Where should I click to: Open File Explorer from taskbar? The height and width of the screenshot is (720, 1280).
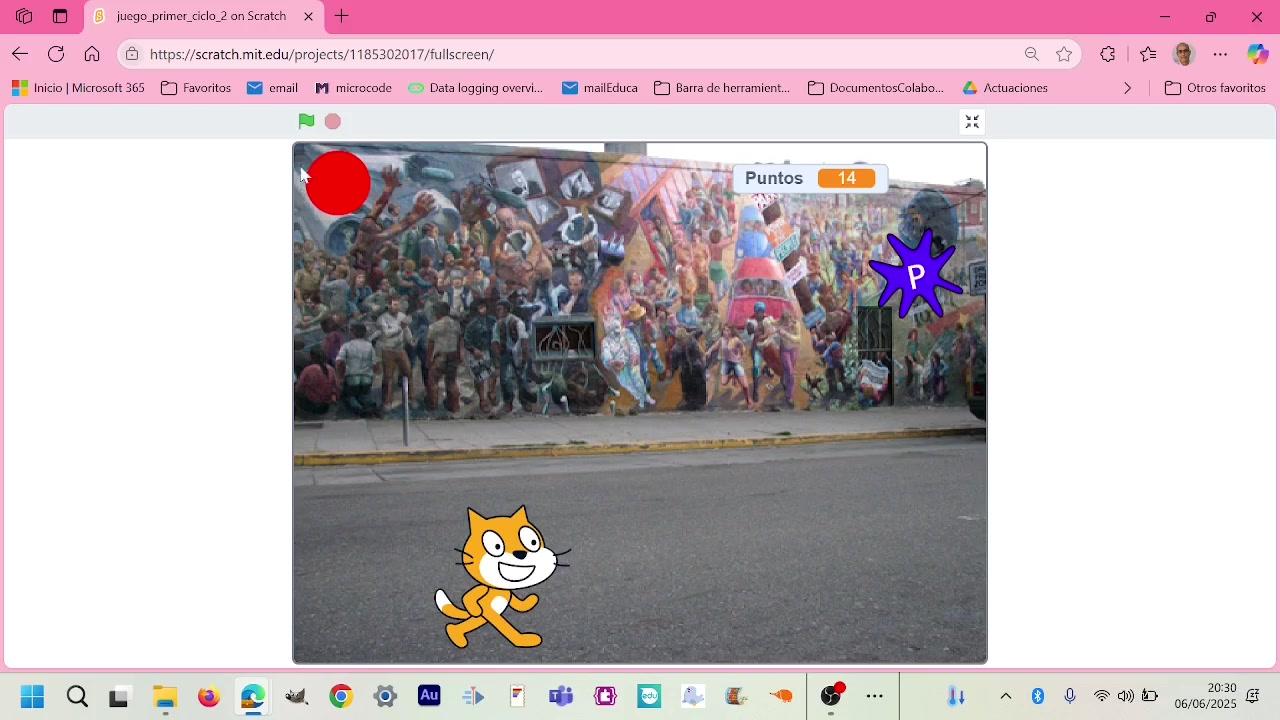[164, 696]
